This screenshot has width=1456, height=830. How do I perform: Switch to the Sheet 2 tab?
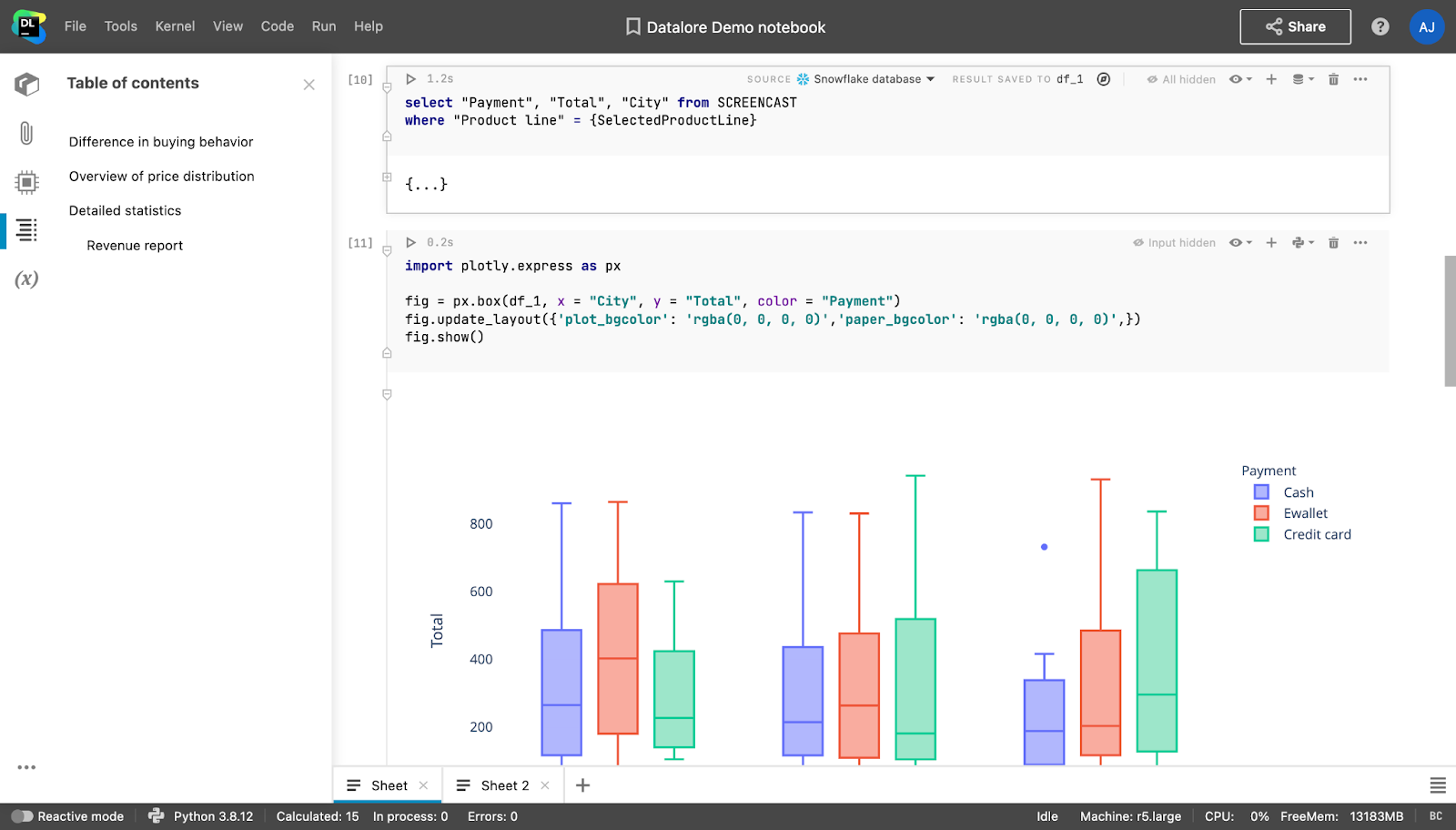pyautogui.click(x=505, y=785)
